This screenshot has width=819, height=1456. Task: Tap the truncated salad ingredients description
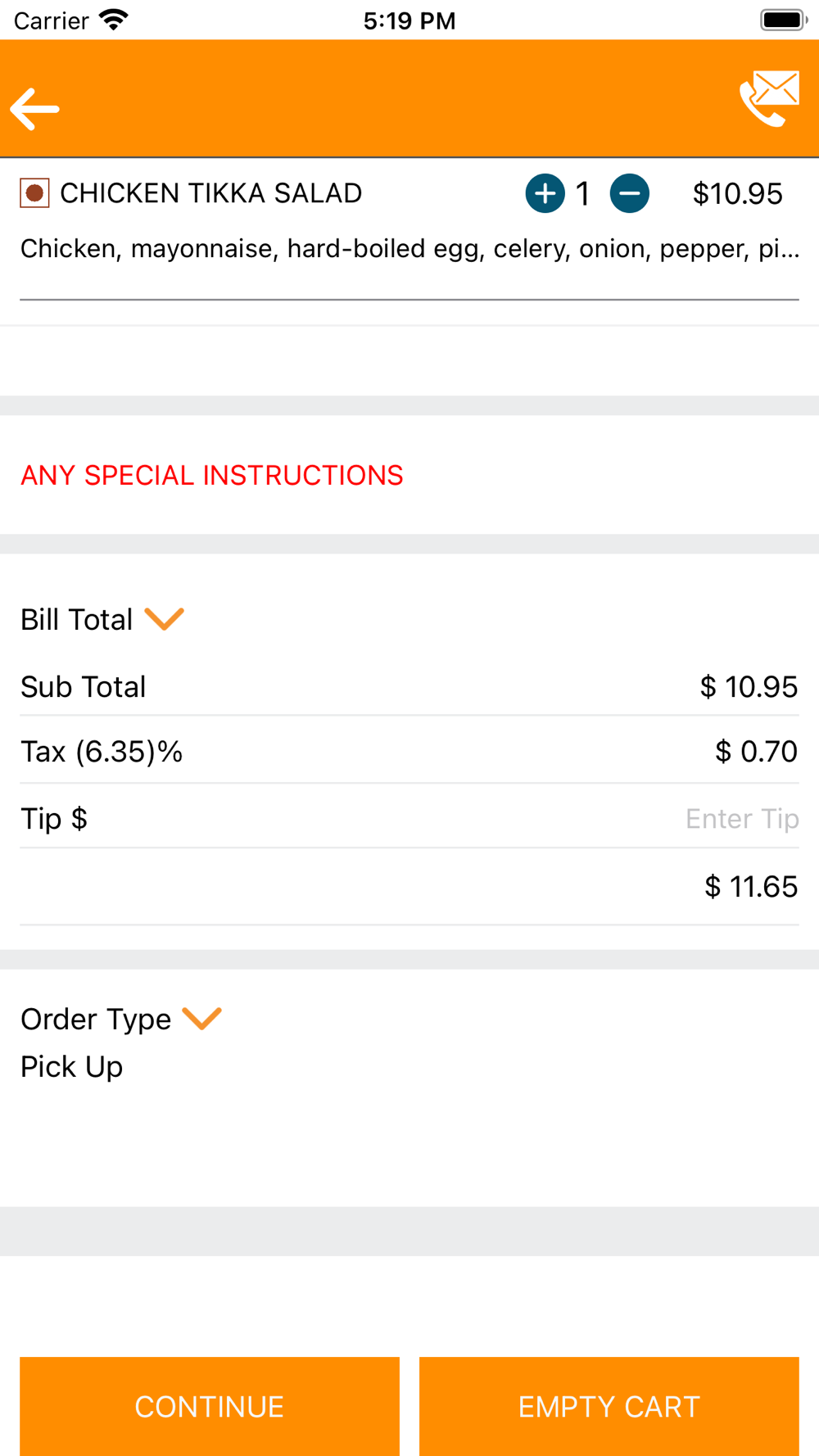pyautogui.click(x=409, y=248)
